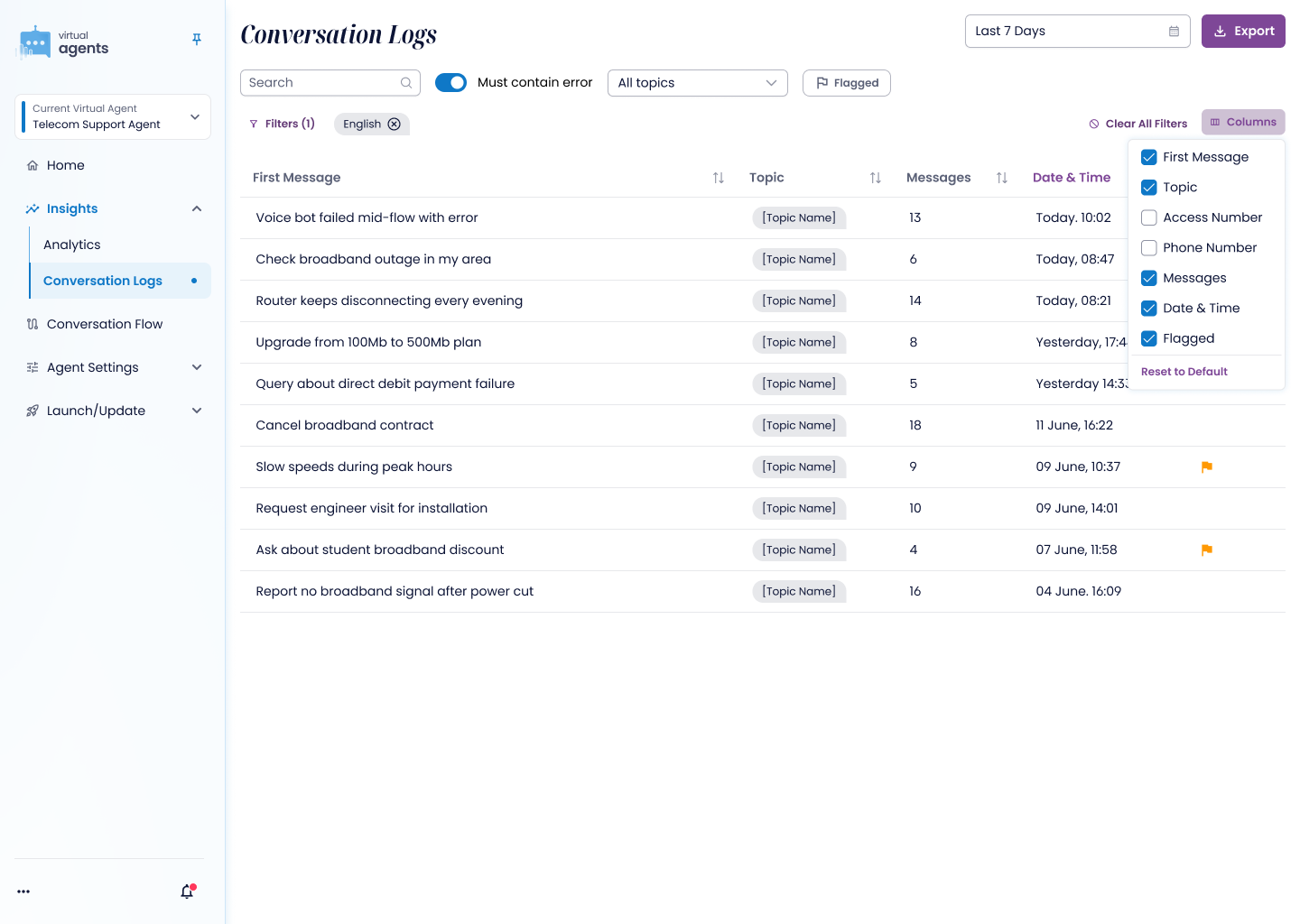Export the conversation logs
The height and width of the screenshot is (924, 1300).
click(x=1243, y=32)
